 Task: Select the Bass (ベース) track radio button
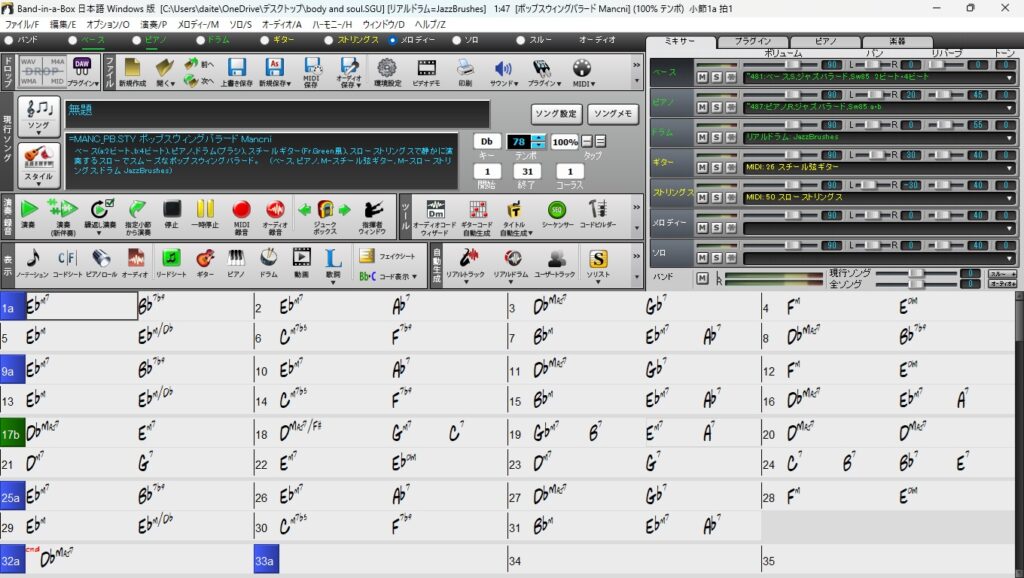[72, 40]
